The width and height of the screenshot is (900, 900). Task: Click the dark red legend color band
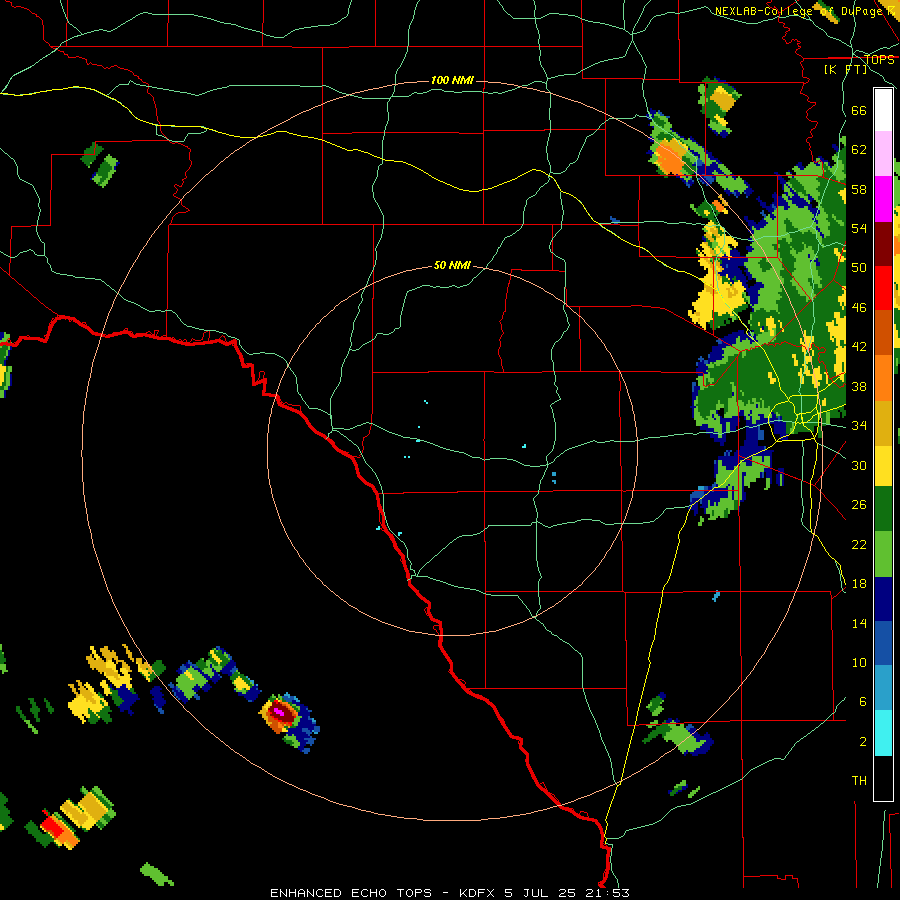[883, 244]
